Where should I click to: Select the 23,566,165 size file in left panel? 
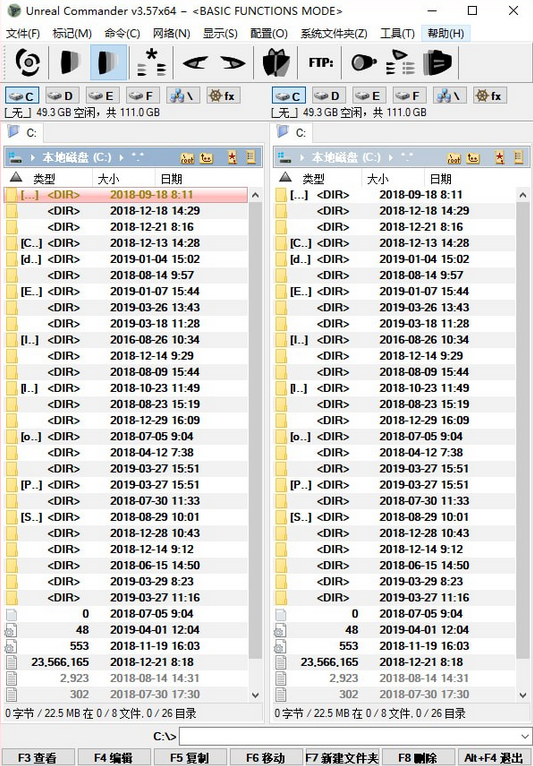click(126, 662)
